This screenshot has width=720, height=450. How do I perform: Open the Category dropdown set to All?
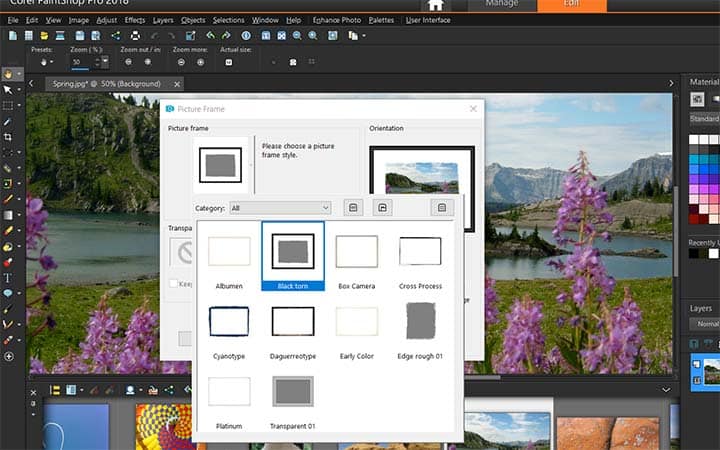[280, 208]
